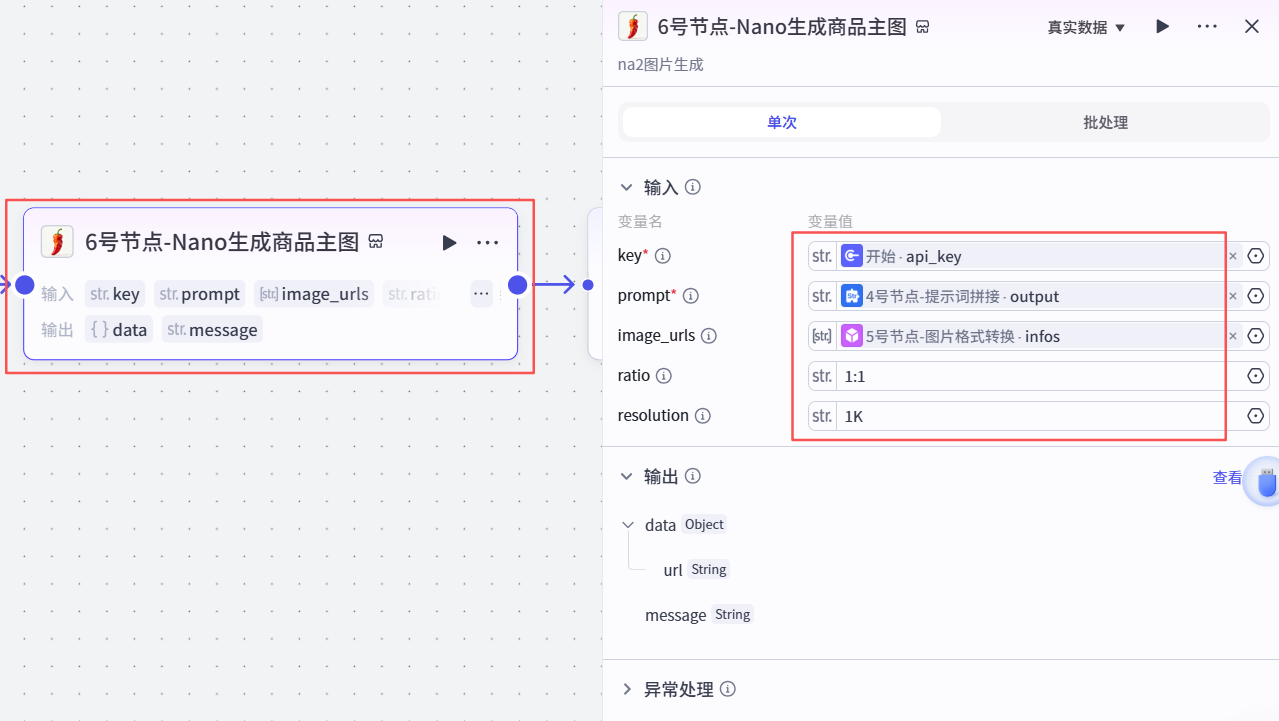Open the ... more menu in the panel header
The height and width of the screenshot is (721, 1279).
(1206, 27)
